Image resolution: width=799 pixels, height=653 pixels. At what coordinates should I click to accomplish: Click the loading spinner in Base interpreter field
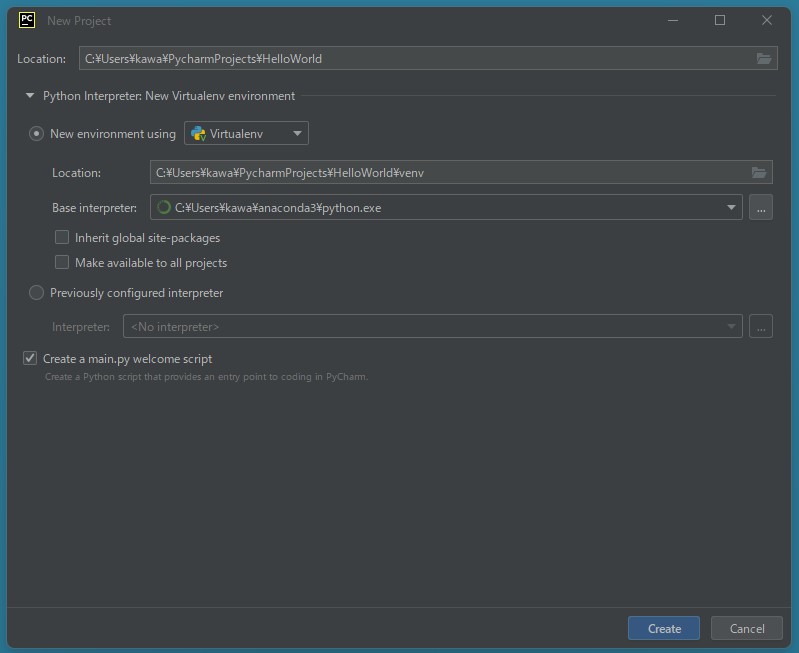(x=164, y=207)
